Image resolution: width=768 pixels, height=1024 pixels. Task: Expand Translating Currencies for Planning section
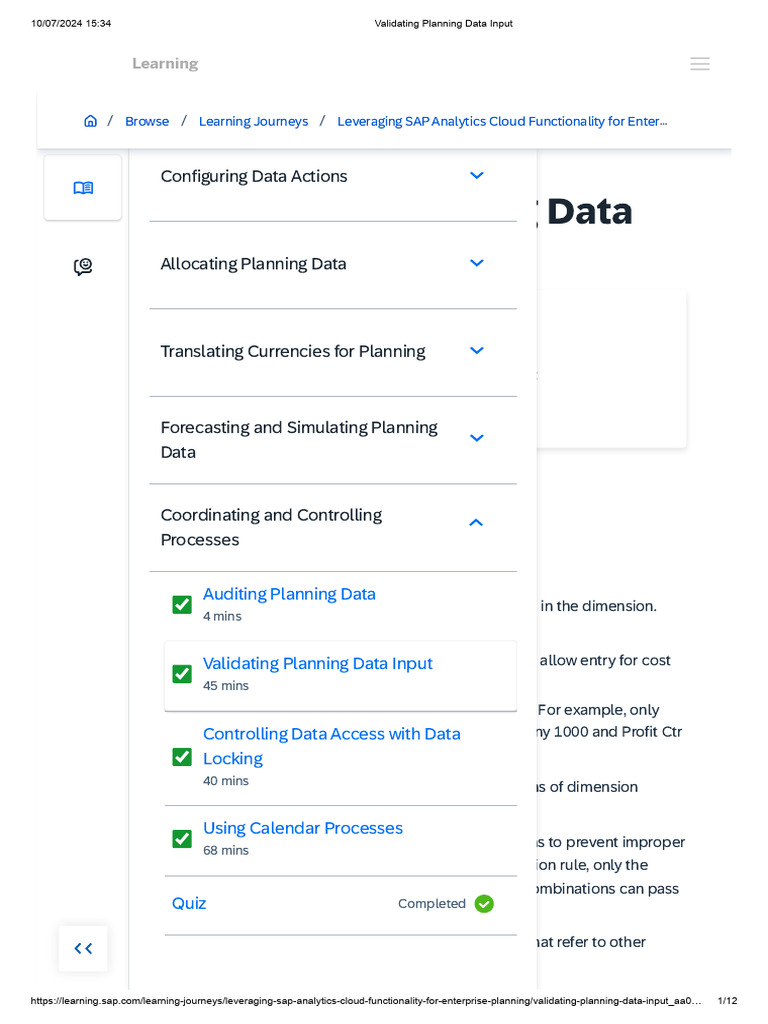(477, 351)
